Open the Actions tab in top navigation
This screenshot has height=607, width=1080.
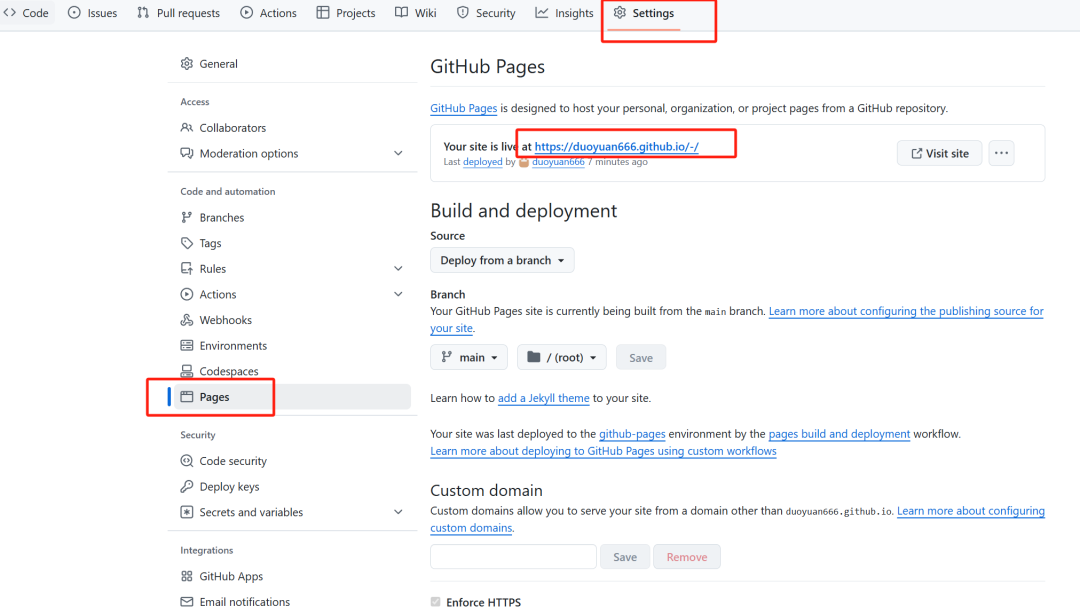click(268, 13)
